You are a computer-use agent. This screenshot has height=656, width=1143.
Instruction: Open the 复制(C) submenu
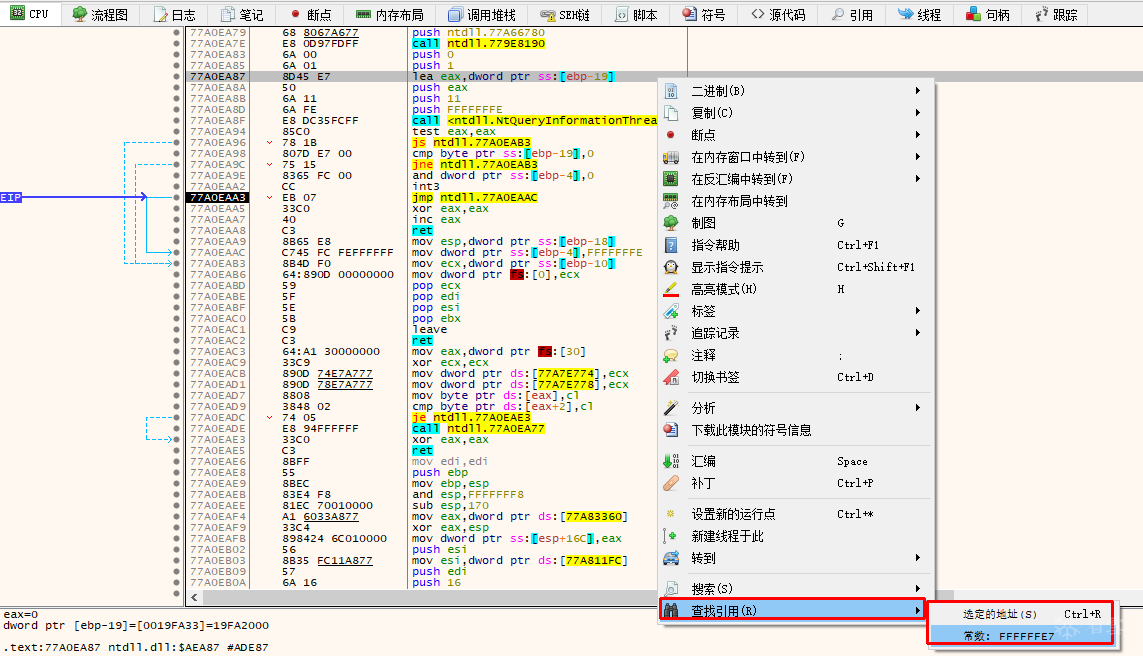click(796, 113)
